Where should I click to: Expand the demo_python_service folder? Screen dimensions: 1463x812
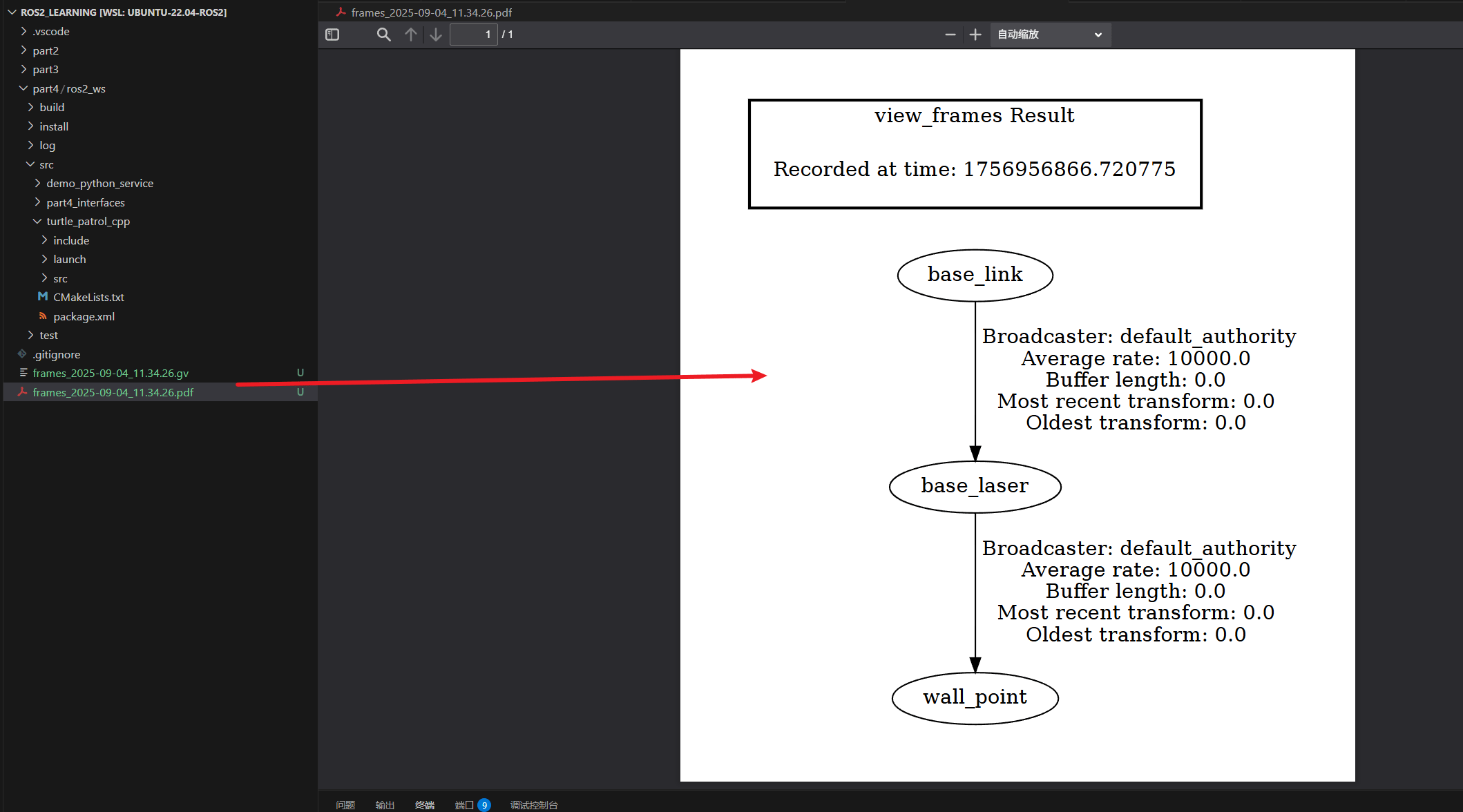click(x=99, y=183)
